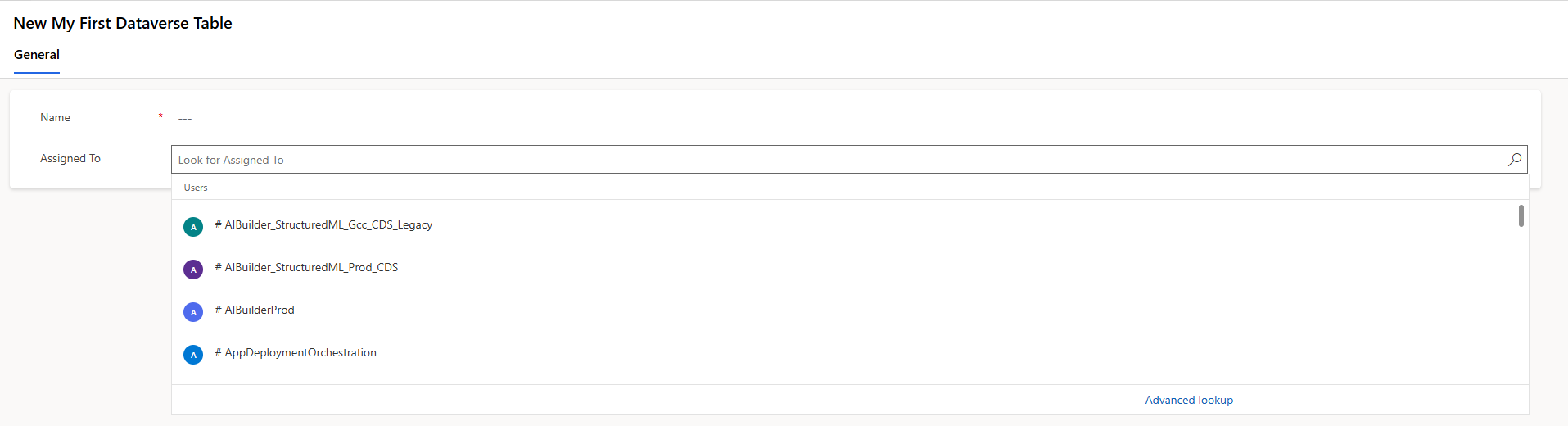The height and width of the screenshot is (426, 1568).
Task: Click the Name field label
Action: 55,118
